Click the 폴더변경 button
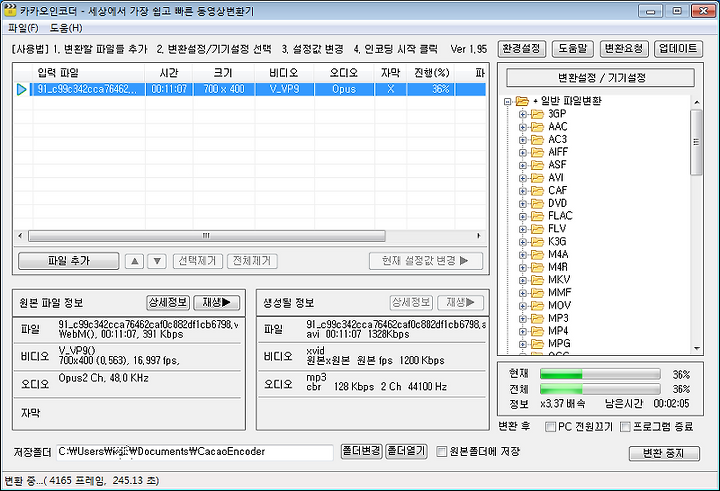This screenshot has height=491, width=720. point(361,451)
